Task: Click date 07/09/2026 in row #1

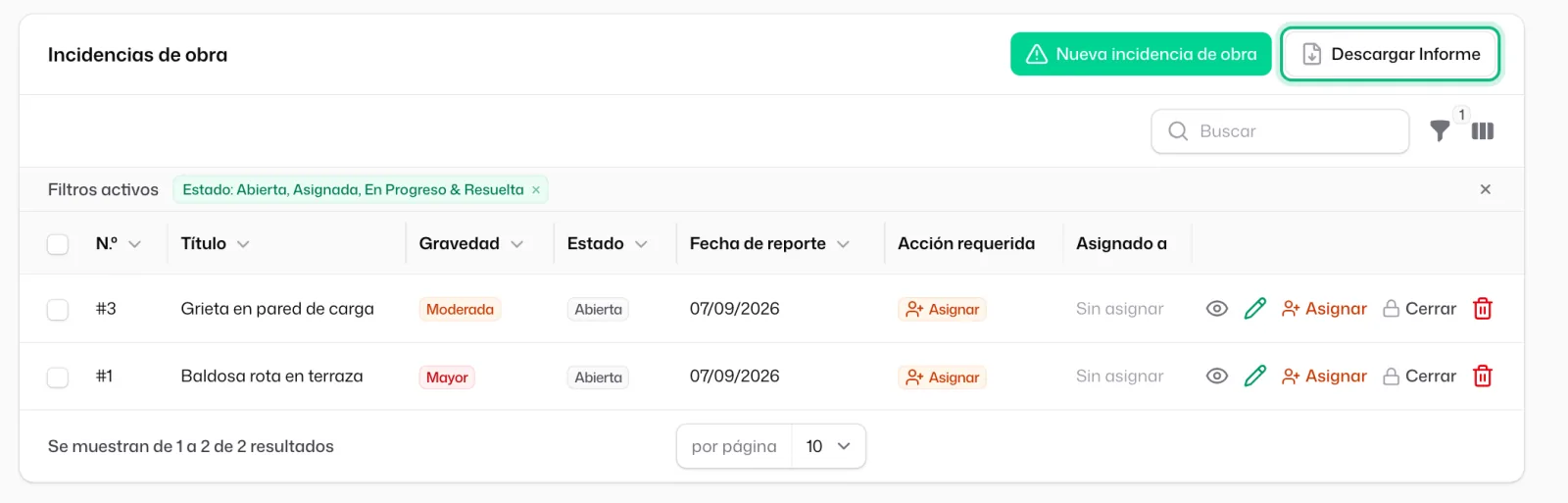Action: tap(734, 377)
